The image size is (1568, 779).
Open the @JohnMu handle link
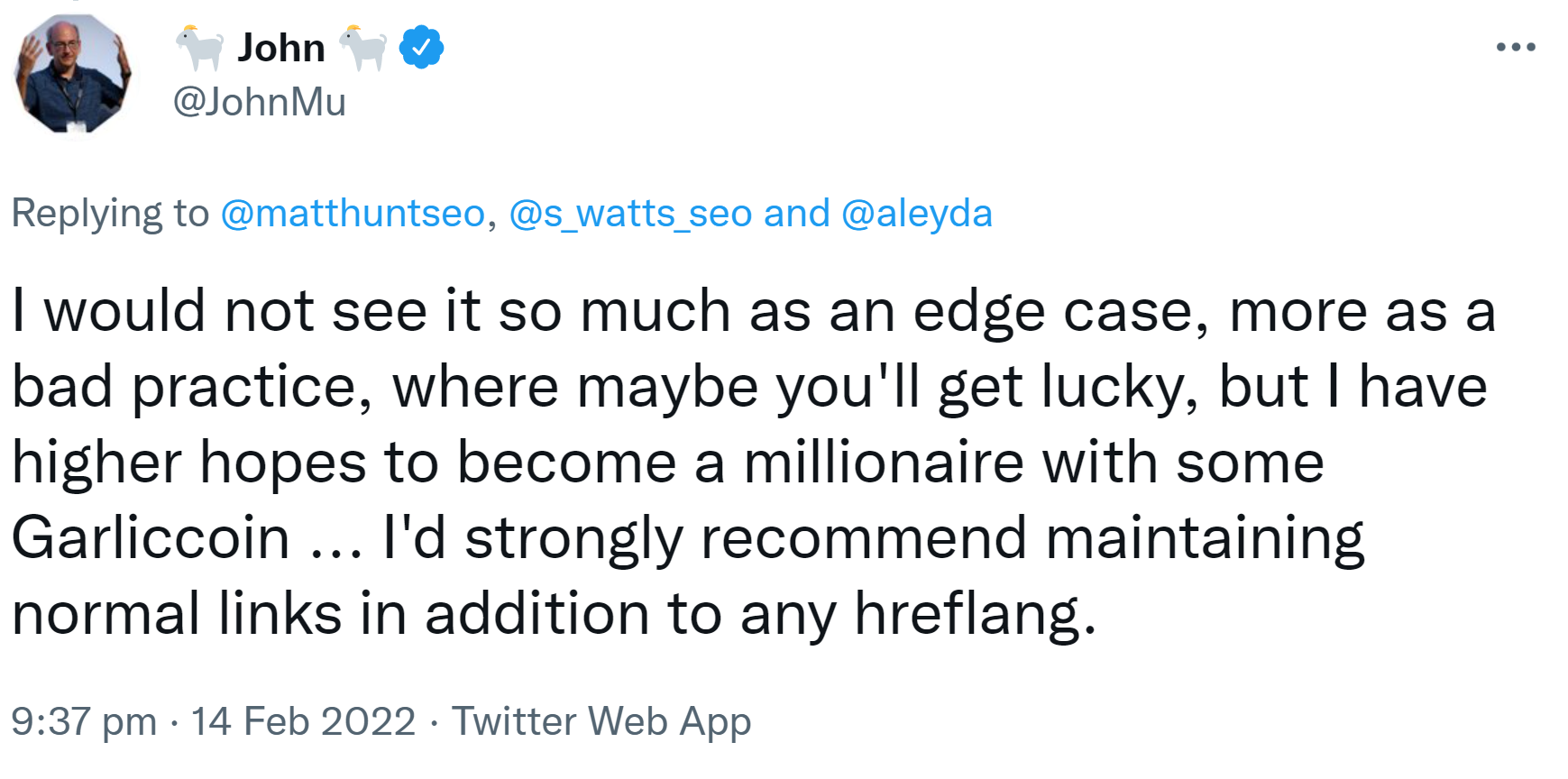(259, 102)
